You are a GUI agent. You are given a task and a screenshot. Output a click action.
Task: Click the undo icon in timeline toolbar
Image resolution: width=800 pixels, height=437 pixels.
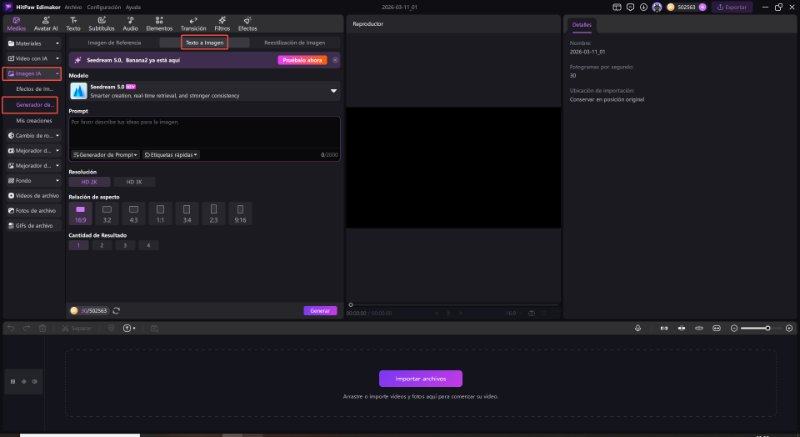tap(11, 328)
